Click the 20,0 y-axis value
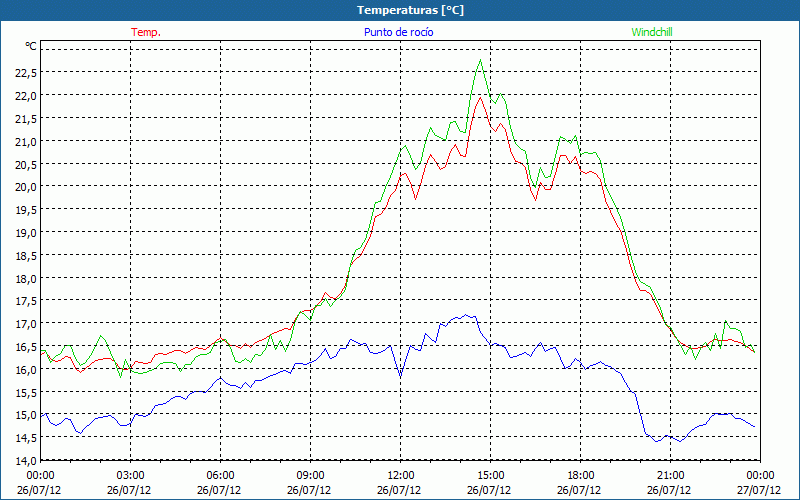 26,187
